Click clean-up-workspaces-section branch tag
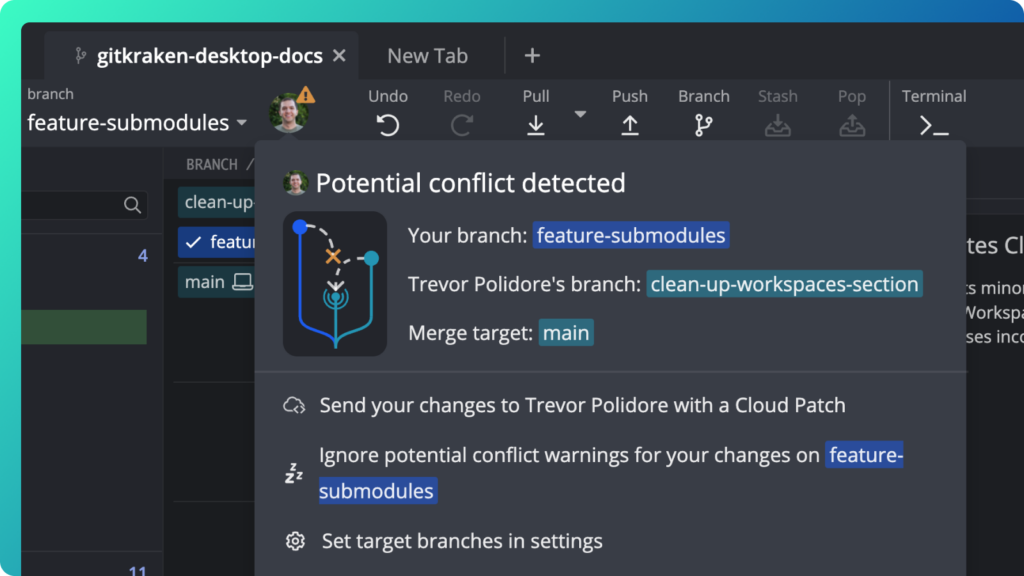Viewport: 1024px width, 576px height. click(784, 284)
